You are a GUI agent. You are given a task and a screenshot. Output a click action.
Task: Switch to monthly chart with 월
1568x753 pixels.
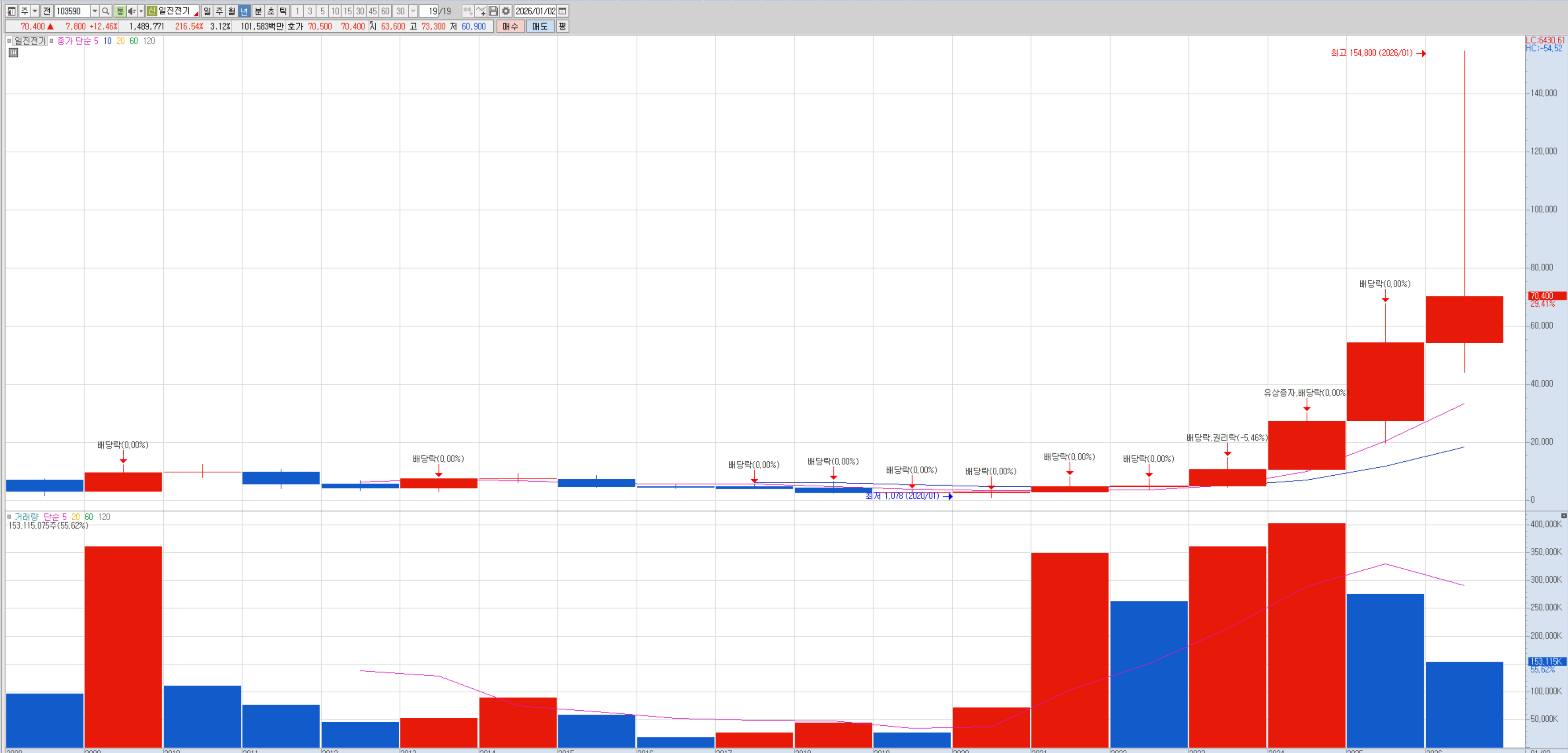(232, 11)
